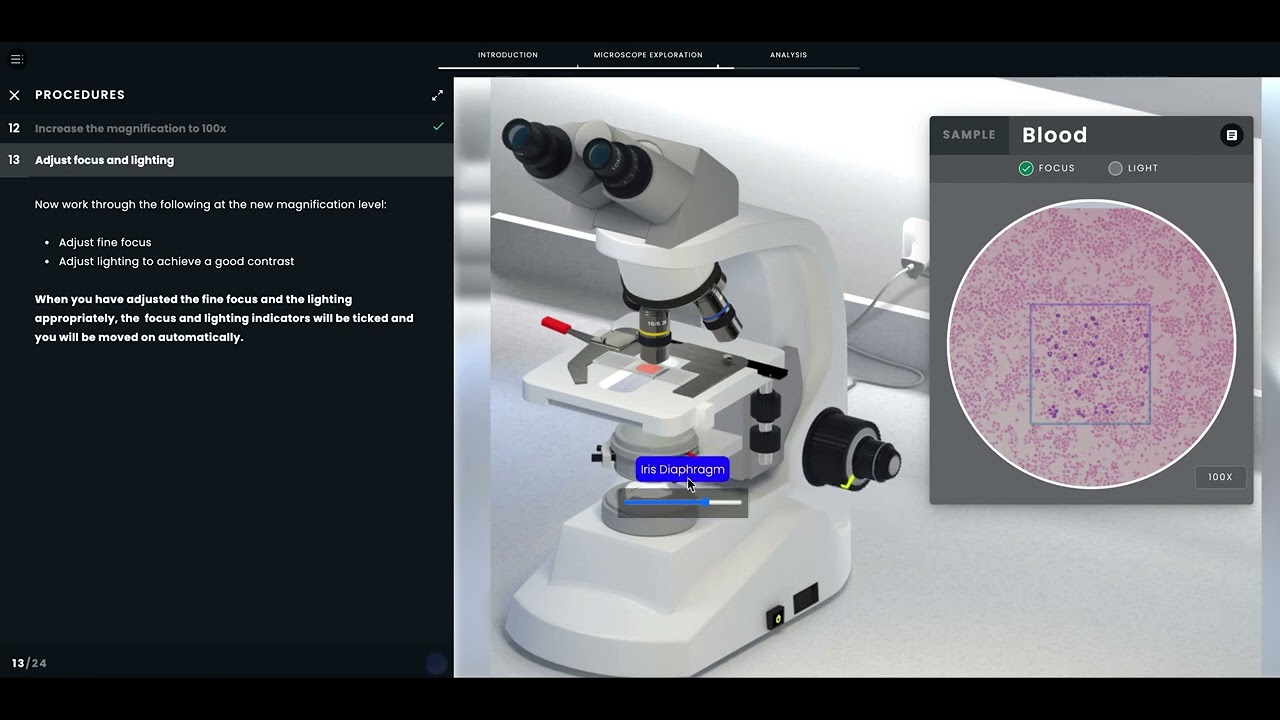Select step 13 Adjust focus and lighting
1280x720 pixels.
(x=227, y=160)
